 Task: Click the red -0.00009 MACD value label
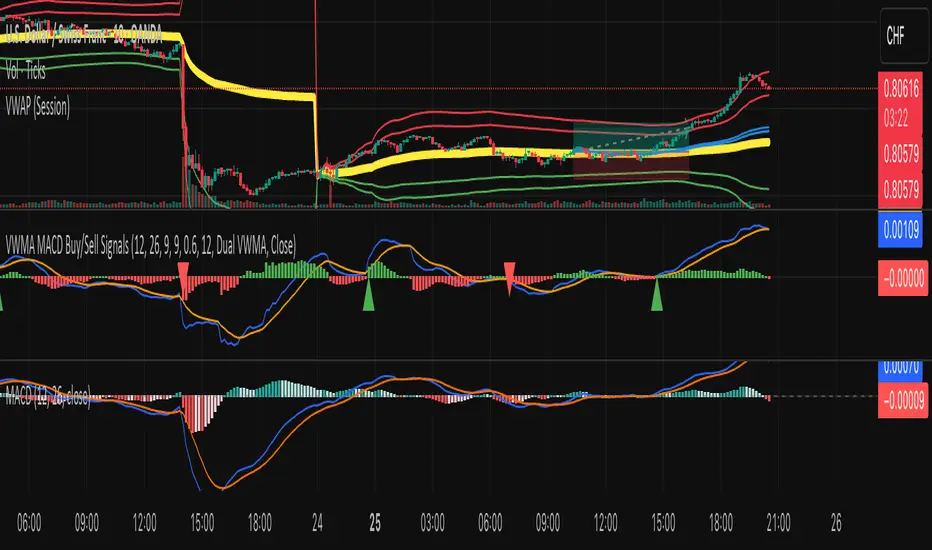pyautogui.click(x=903, y=400)
